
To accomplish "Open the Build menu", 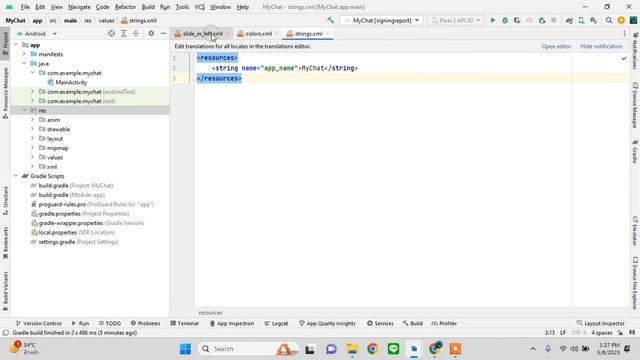I will (148, 7).
